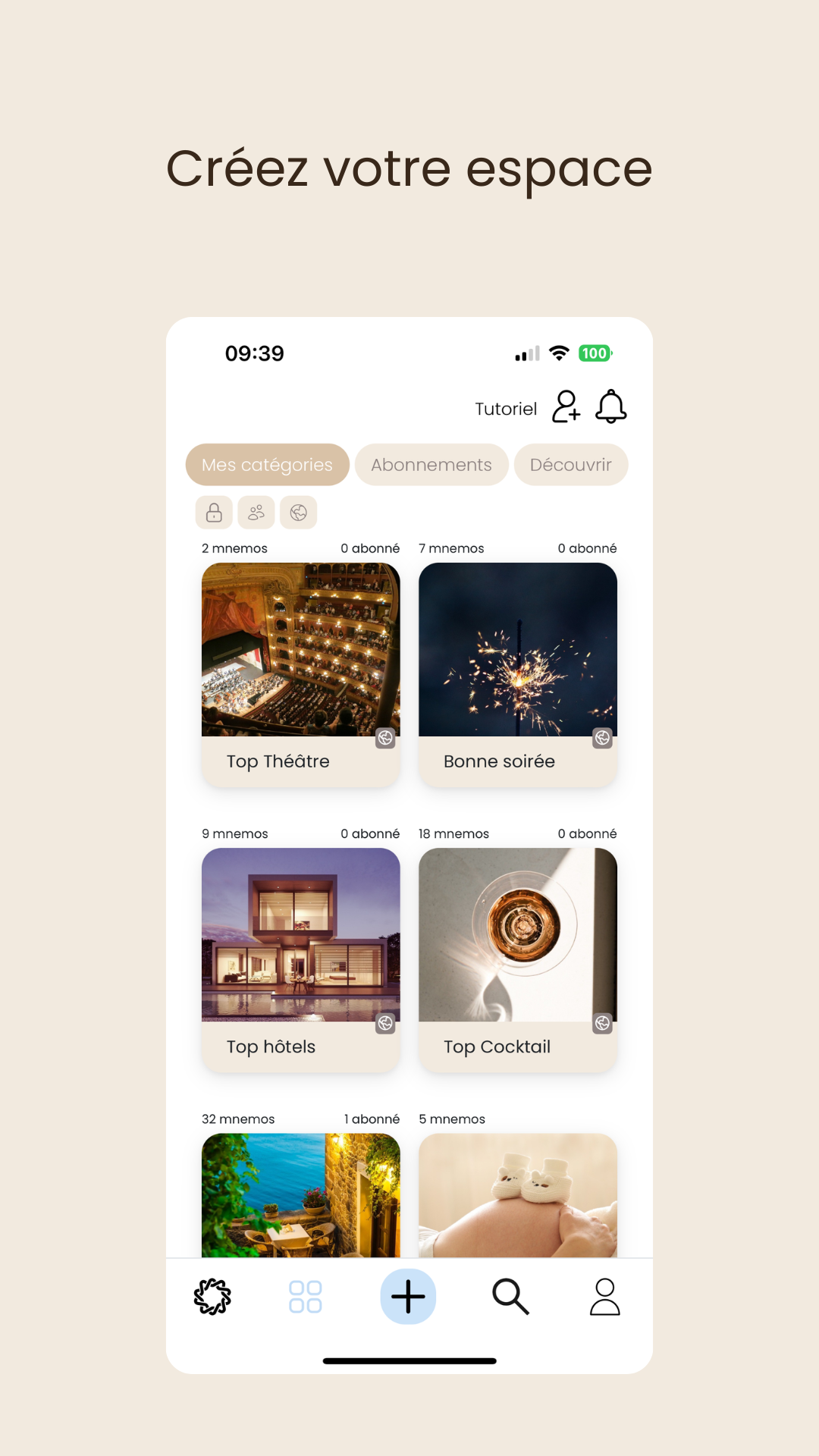The width and height of the screenshot is (819, 1456).
Task: Switch to the Découvrir tab
Action: [571, 465]
